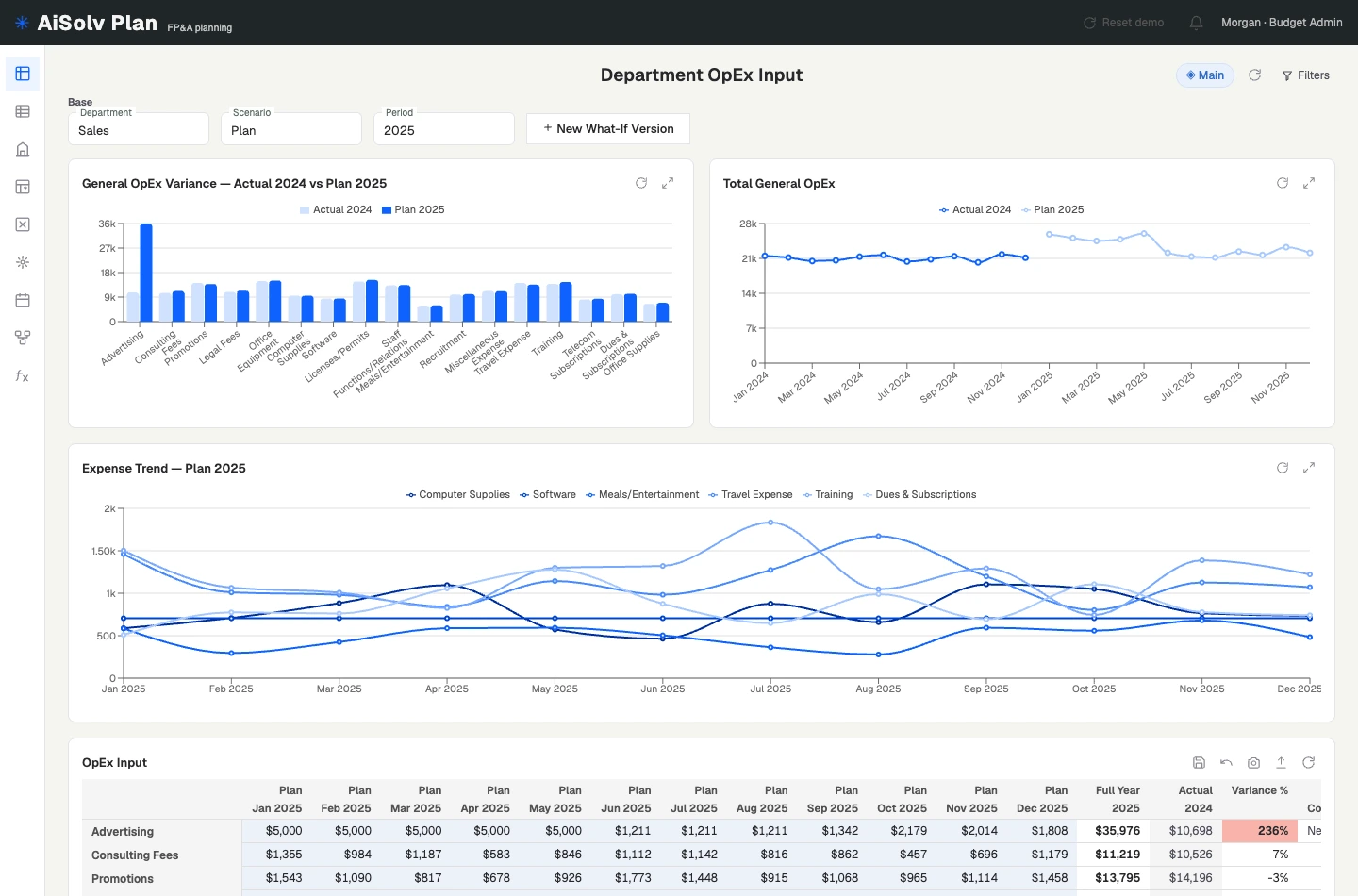
Task: Click the snapshot camera icon in OpEx Input
Action: [x=1253, y=762]
